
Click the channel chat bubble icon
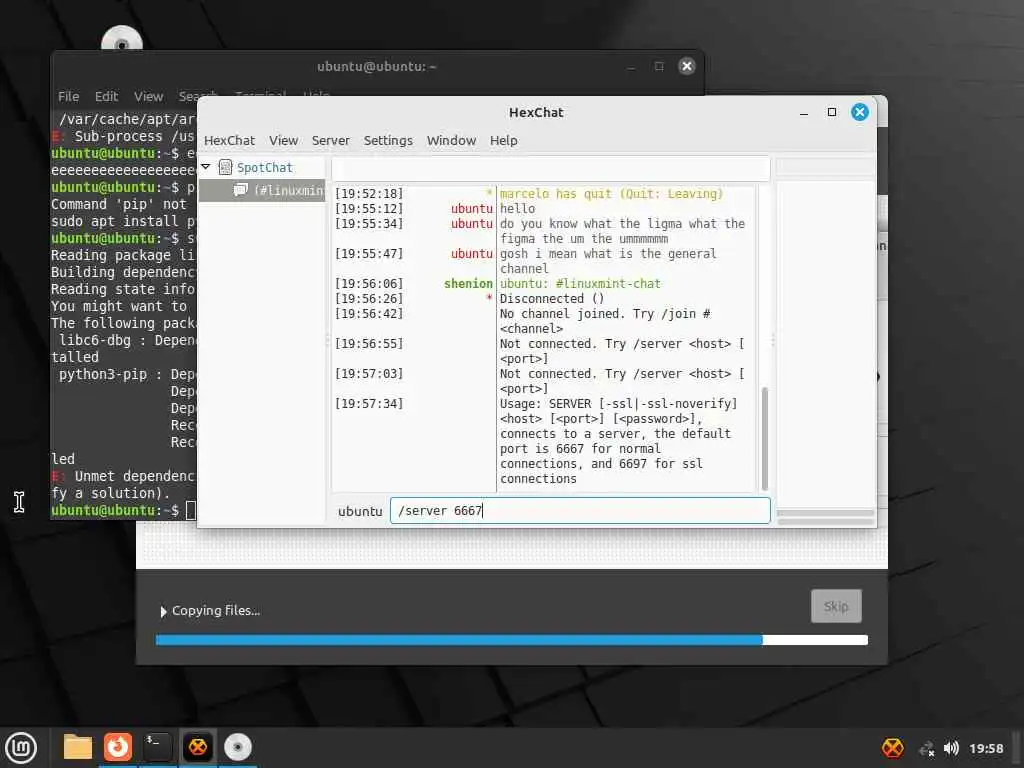click(240, 190)
